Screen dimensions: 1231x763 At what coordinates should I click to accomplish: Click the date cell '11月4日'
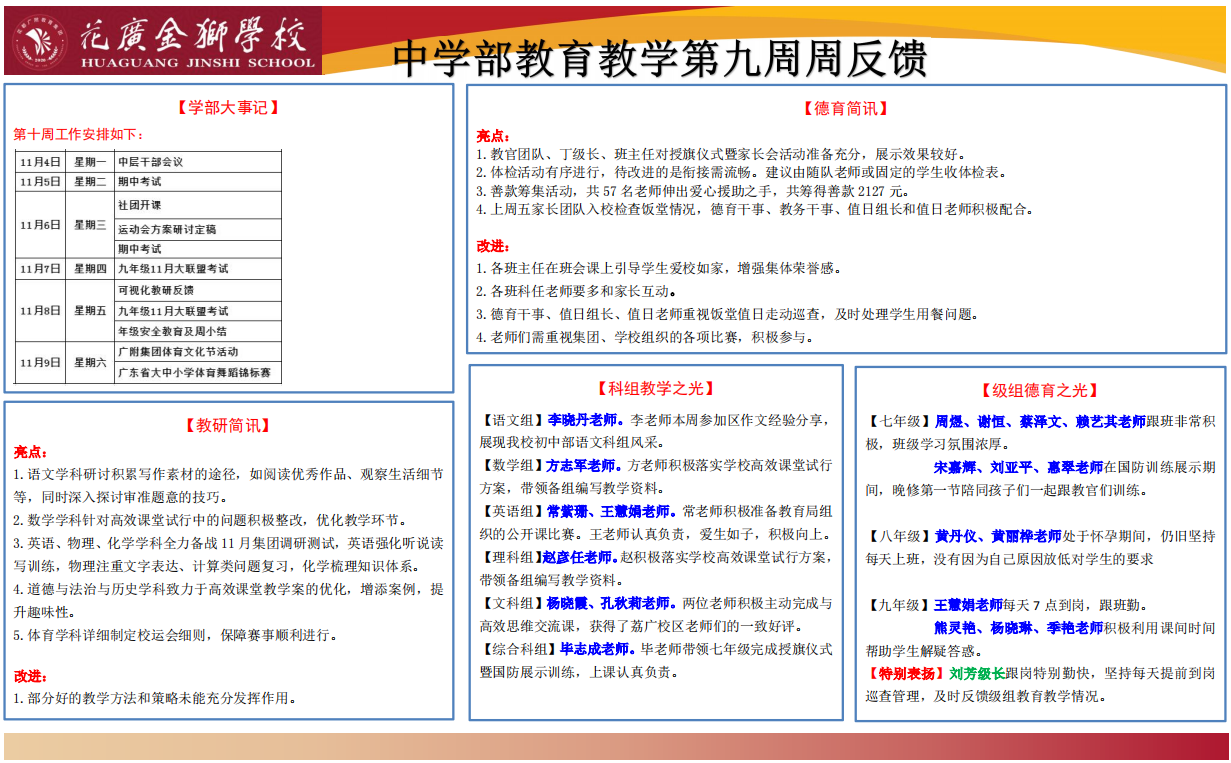point(41,161)
